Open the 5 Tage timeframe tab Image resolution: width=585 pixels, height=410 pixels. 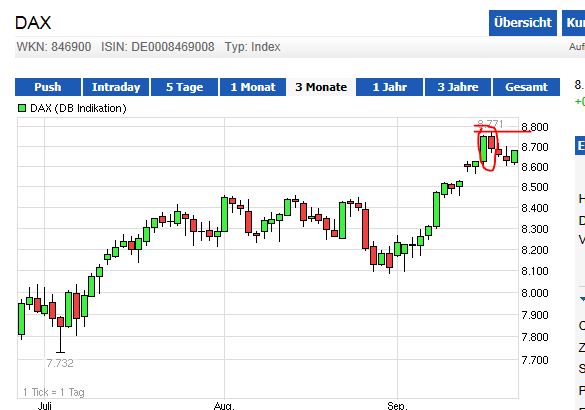(x=185, y=87)
